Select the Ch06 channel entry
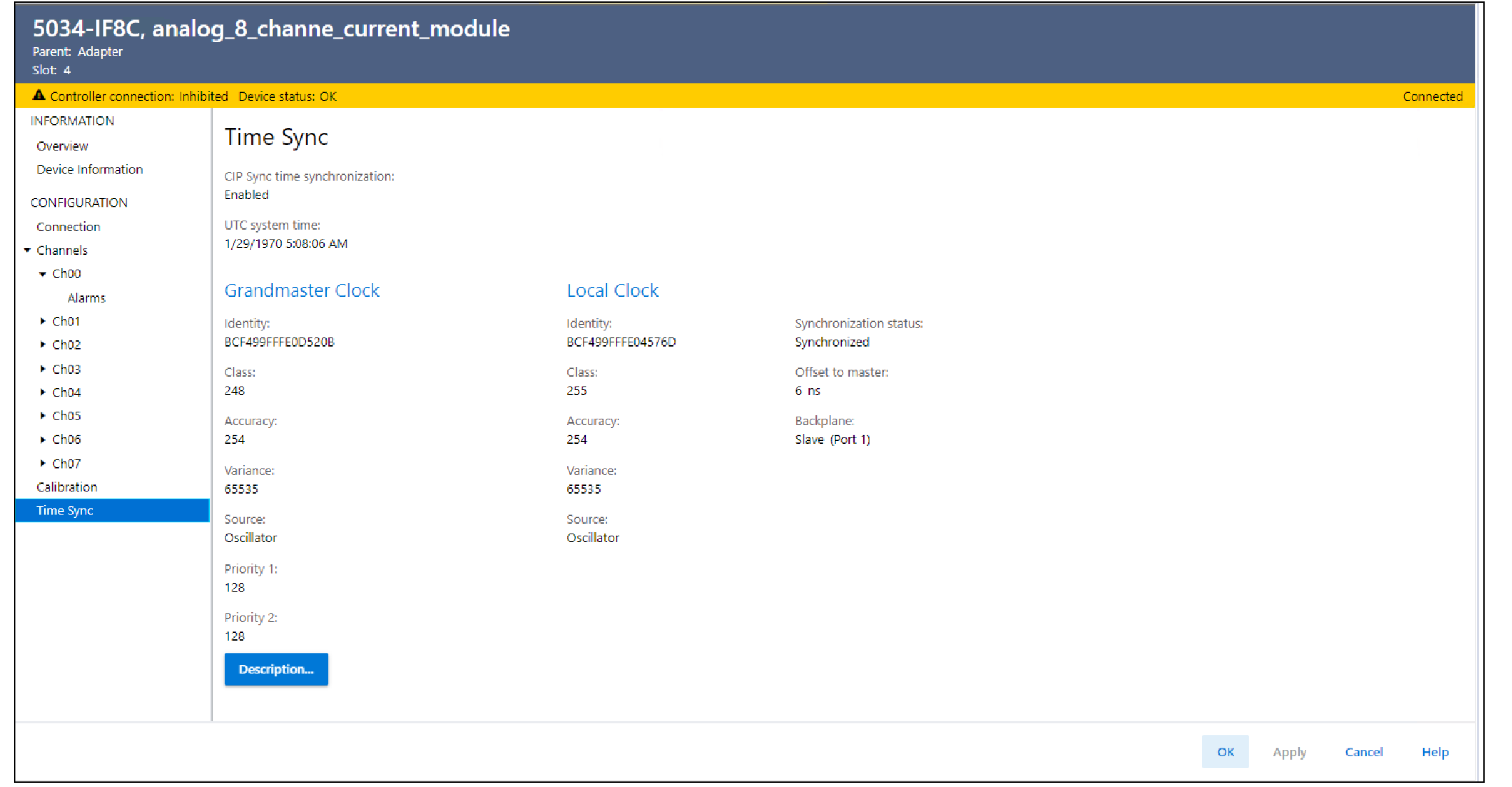The height and width of the screenshot is (787, 1512). pos(66,440)
